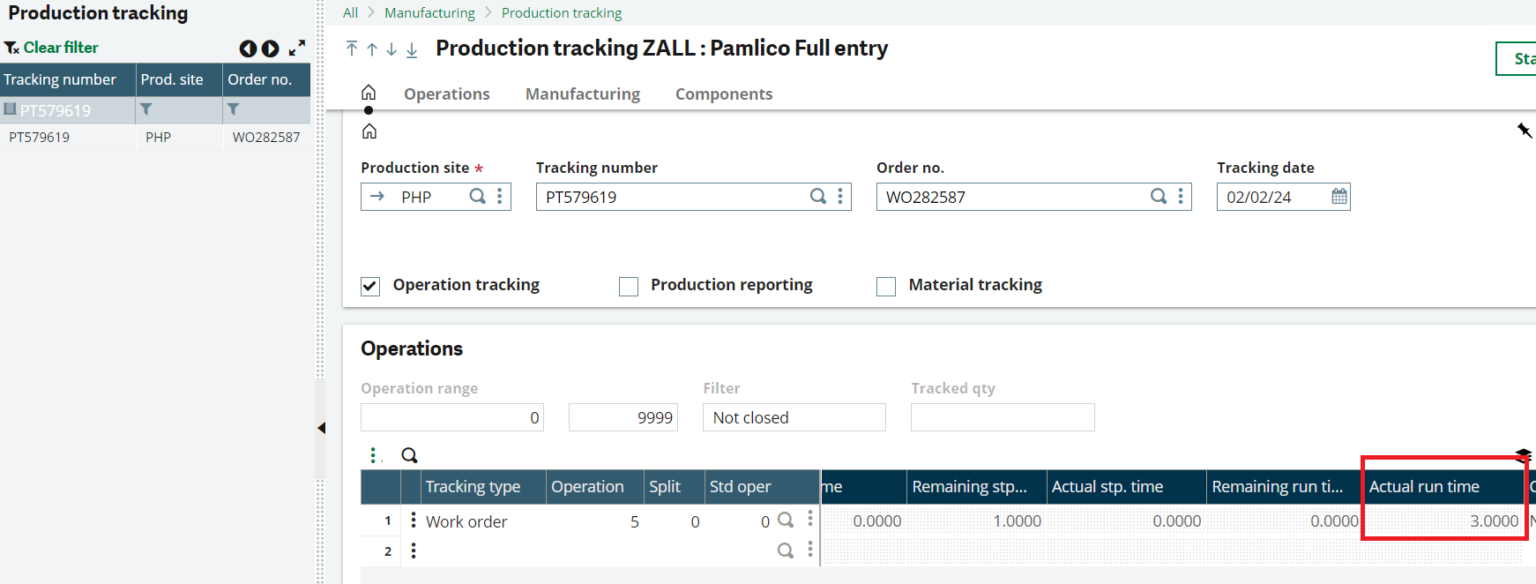Check the Material tracking checkbox

885,286
